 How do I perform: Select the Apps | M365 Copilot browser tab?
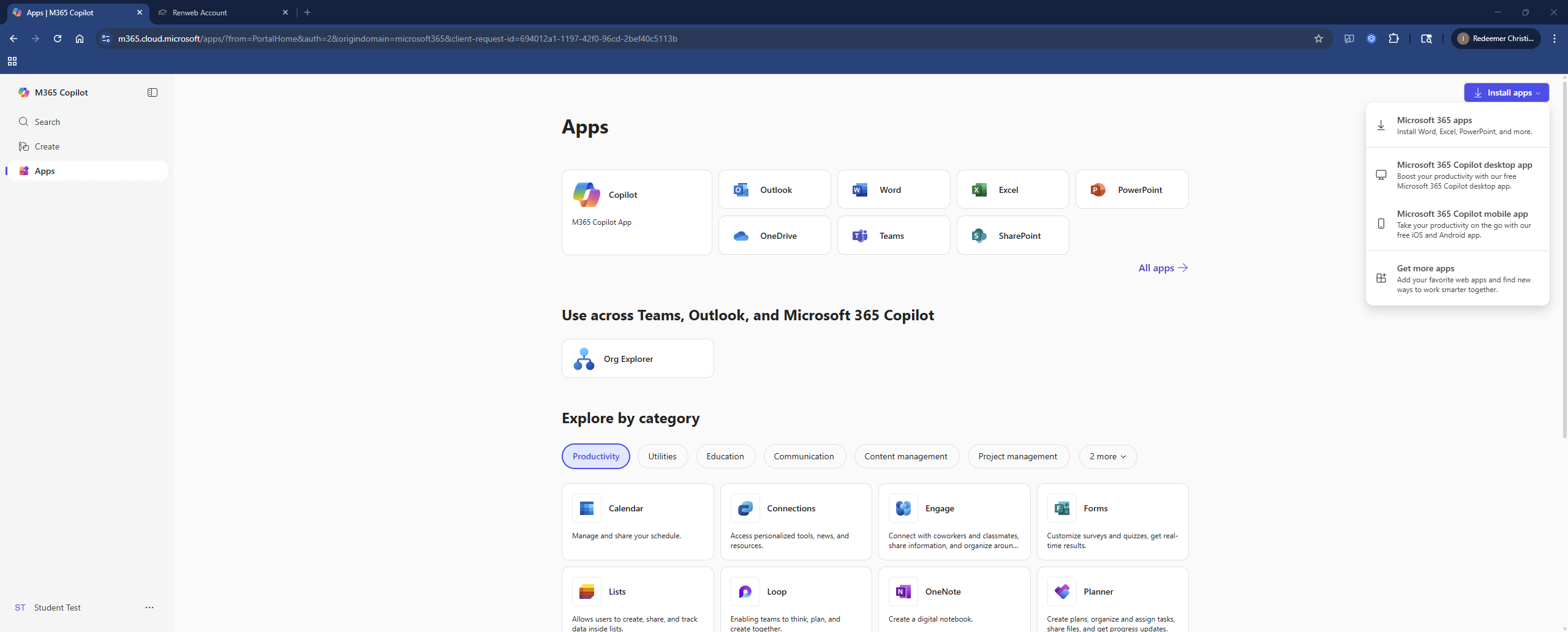click(77, 12)
